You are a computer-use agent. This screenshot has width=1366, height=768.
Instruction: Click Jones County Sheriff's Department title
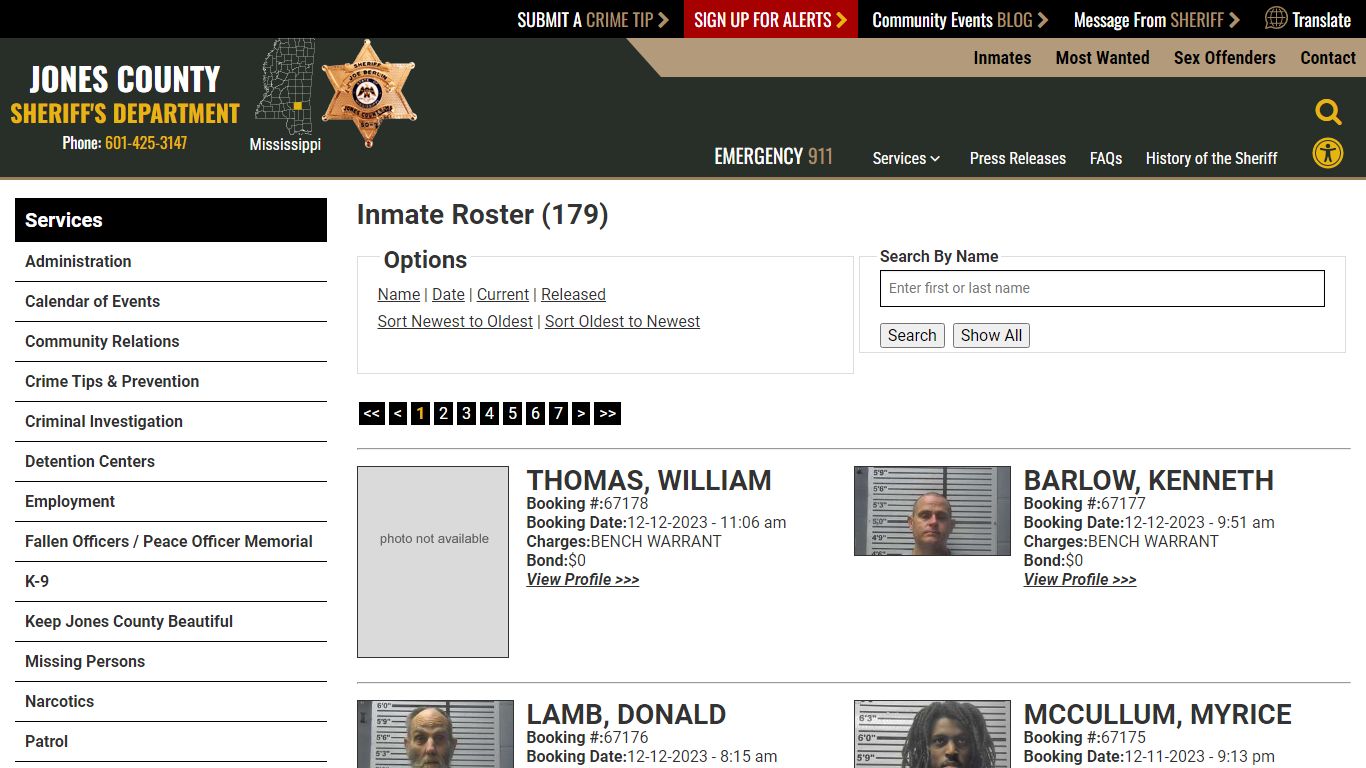click(125, 95)
